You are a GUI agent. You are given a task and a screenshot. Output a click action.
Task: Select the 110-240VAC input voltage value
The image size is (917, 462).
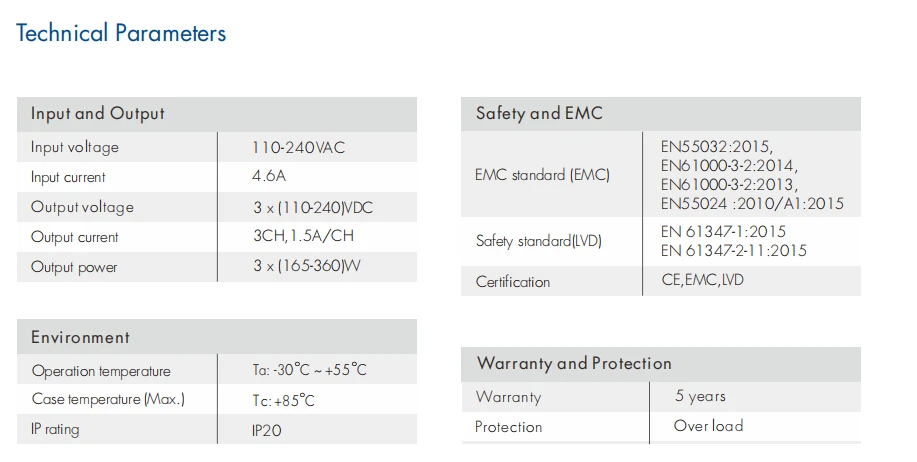[x=297, y=148]
